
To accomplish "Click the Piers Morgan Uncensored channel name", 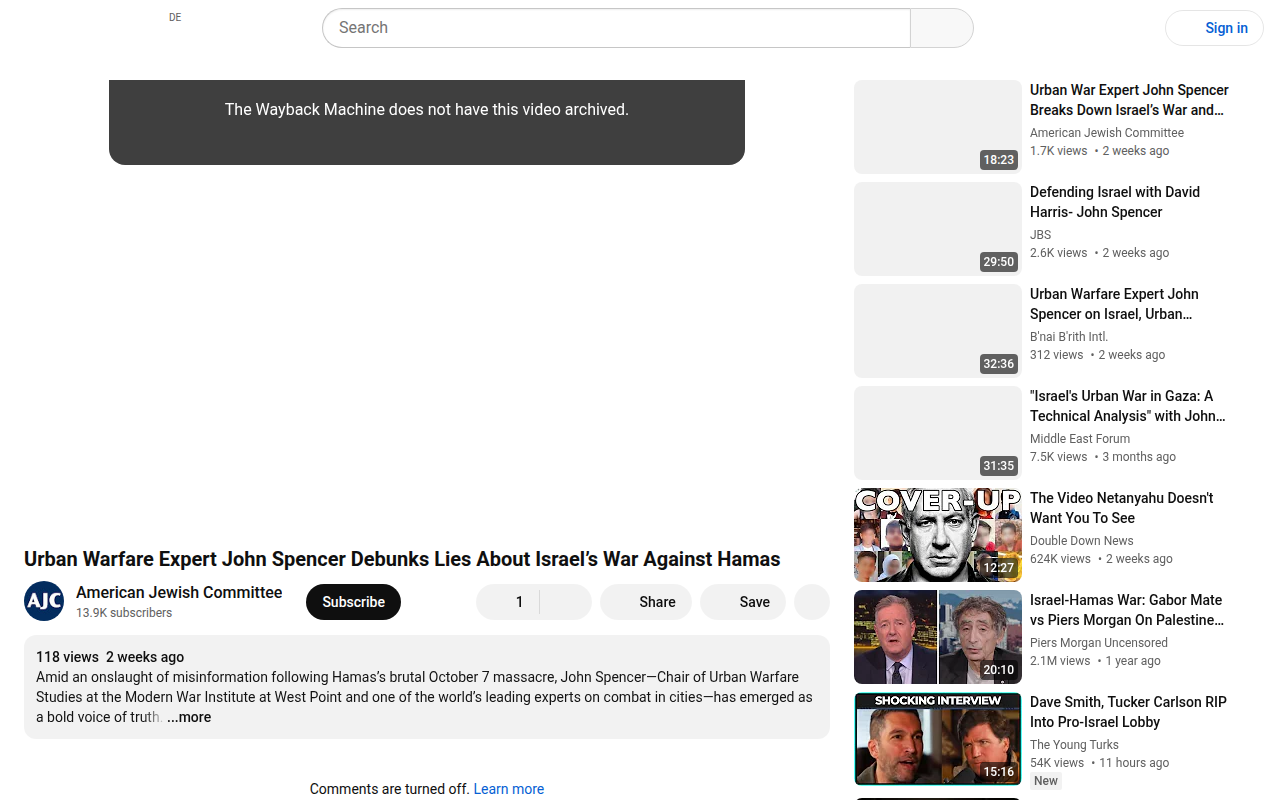I will [x=1099, y=643].
